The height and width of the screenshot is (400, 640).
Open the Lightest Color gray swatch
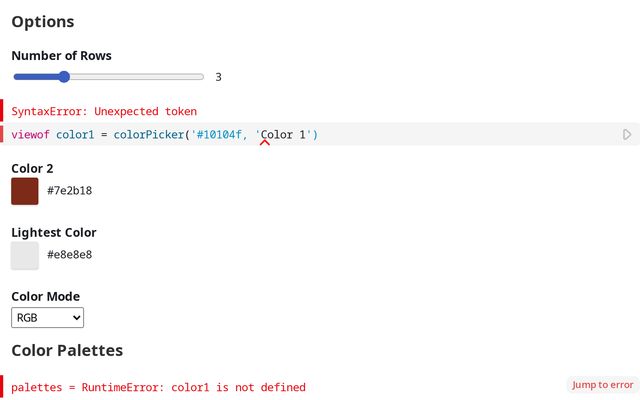click(24, 256)
